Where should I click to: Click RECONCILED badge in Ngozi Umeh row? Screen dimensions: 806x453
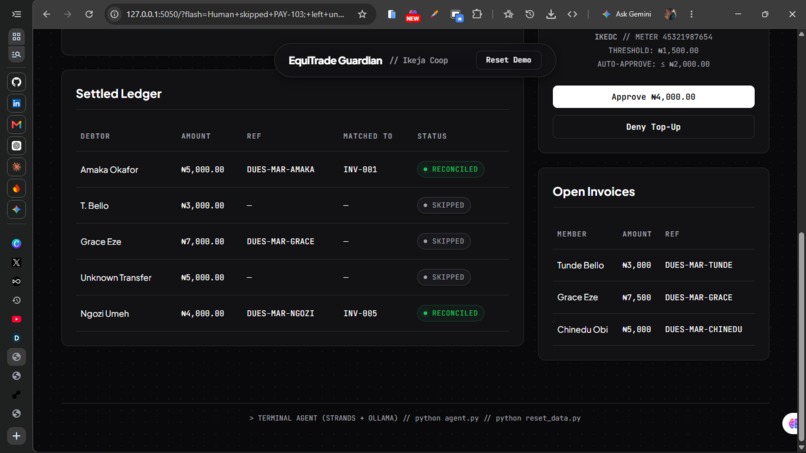tap(450, 313)
